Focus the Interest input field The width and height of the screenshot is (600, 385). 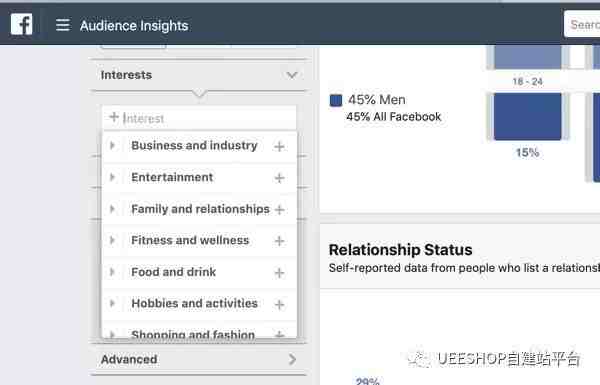199,118
